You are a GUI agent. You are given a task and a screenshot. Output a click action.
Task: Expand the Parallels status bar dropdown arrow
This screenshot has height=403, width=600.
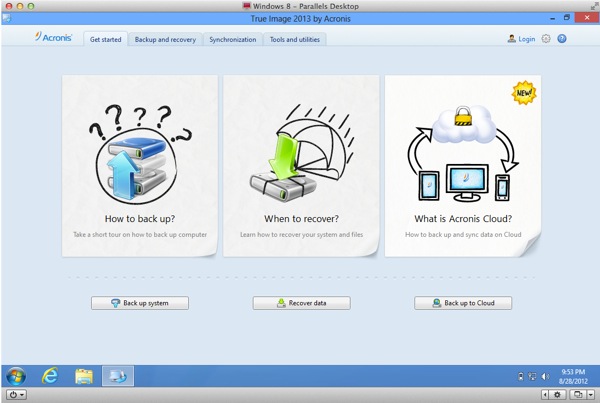[x=591, y=395]
